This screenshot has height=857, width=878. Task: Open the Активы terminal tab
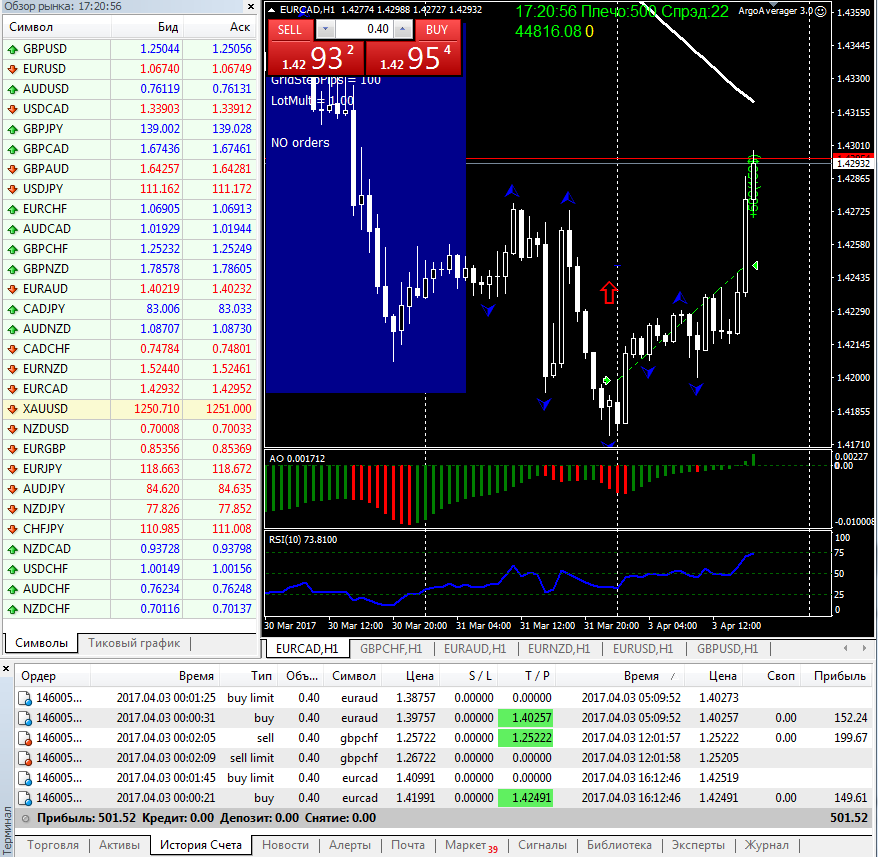tap(119, 845)
